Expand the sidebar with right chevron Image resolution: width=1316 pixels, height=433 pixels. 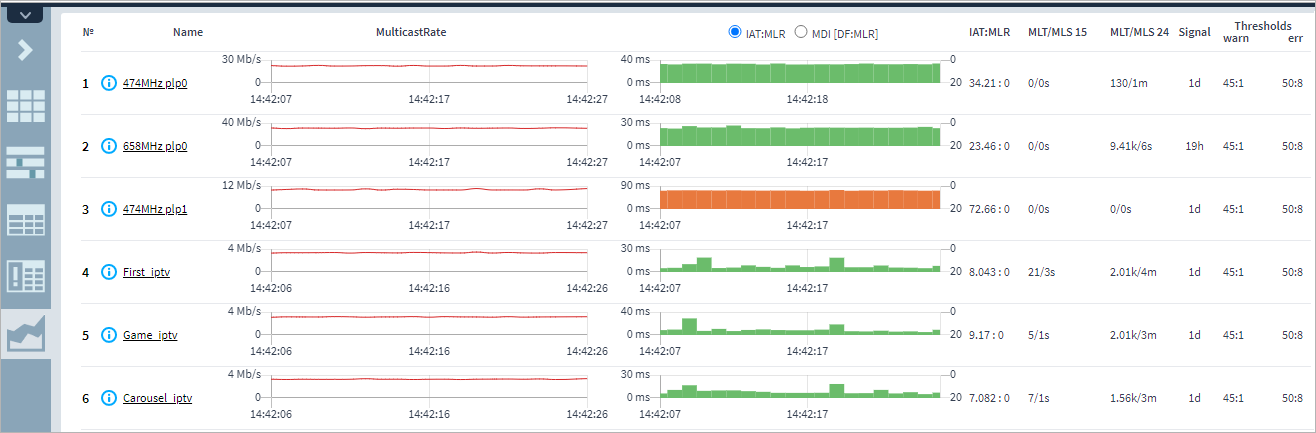(26, 50)
